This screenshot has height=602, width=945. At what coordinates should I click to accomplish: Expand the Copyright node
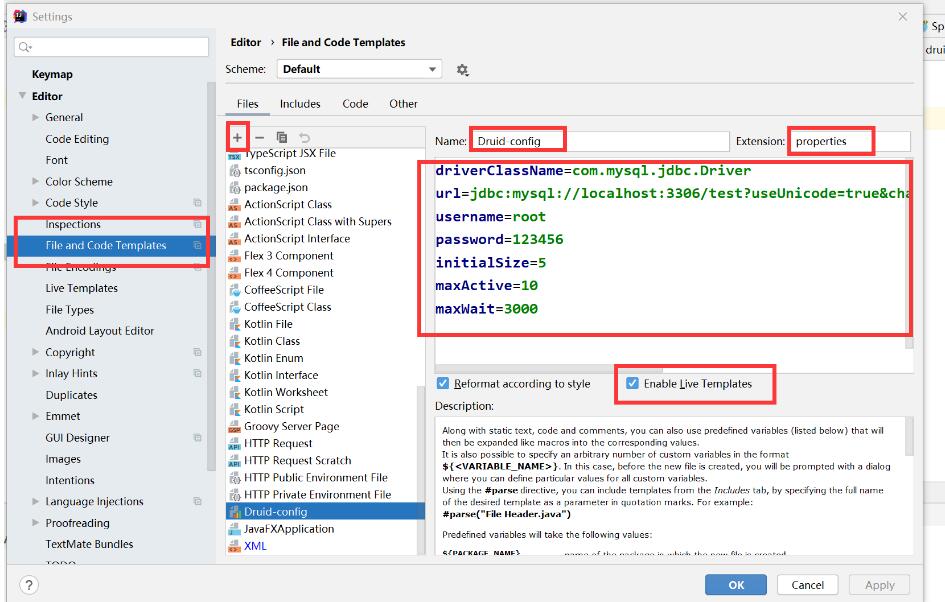pos(36,352)
